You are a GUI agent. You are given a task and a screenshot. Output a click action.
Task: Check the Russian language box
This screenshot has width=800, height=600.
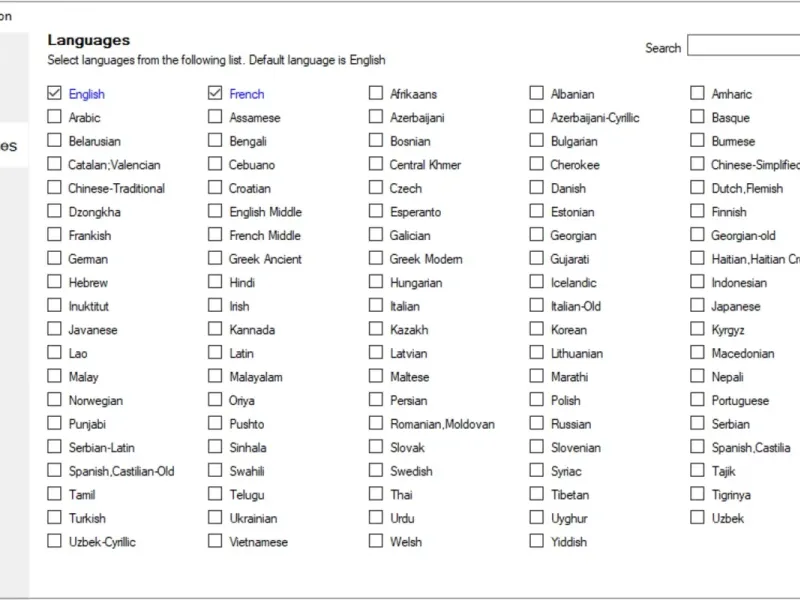point(537,424)
